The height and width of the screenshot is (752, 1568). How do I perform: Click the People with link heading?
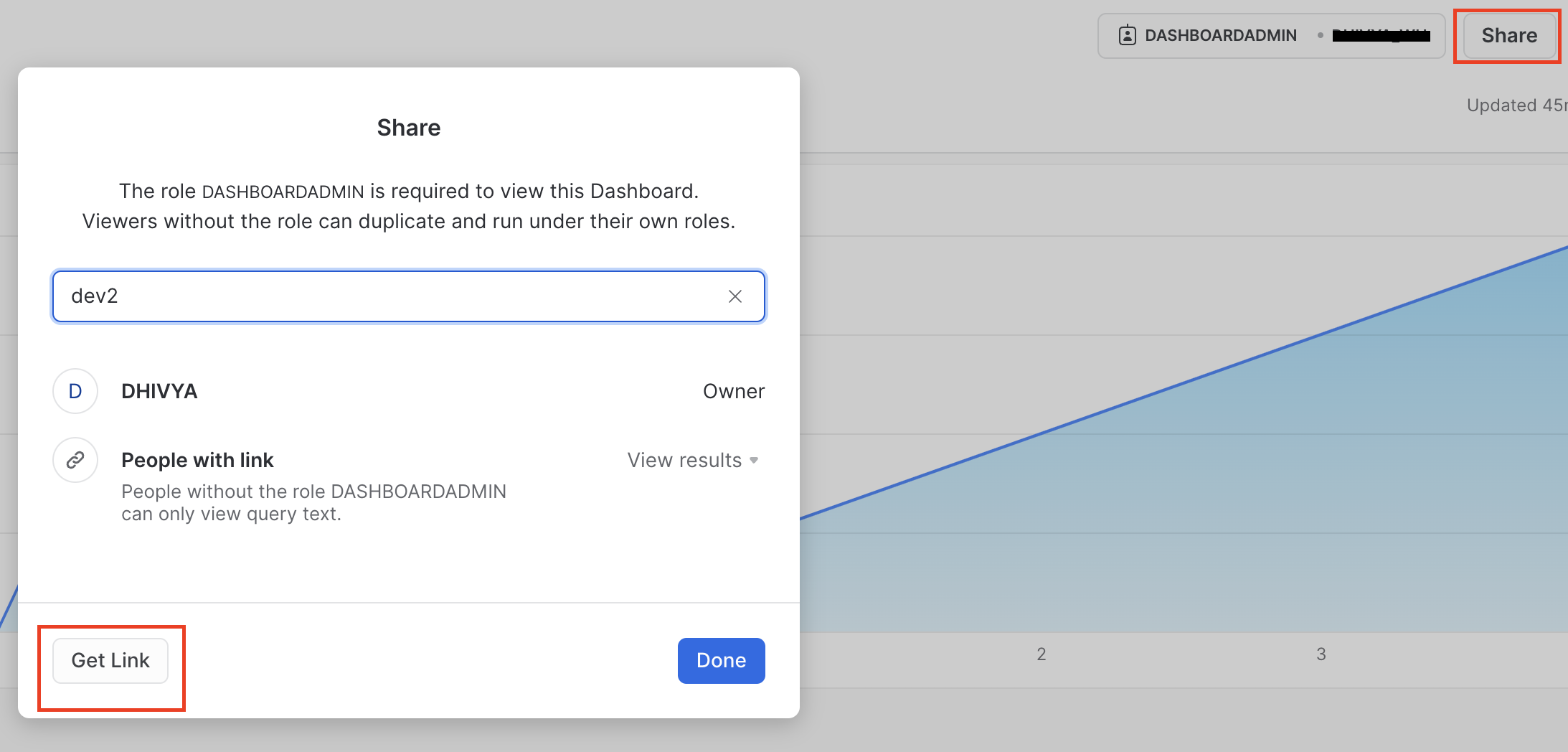coord(197,460)
